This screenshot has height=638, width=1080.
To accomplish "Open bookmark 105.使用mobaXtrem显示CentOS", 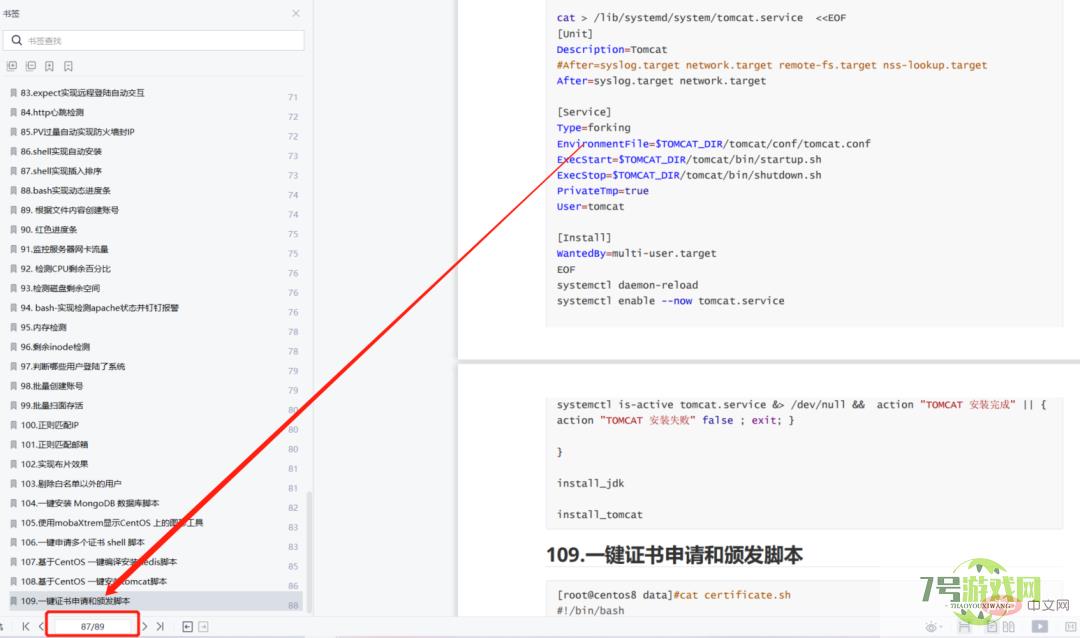I will 112,523.
